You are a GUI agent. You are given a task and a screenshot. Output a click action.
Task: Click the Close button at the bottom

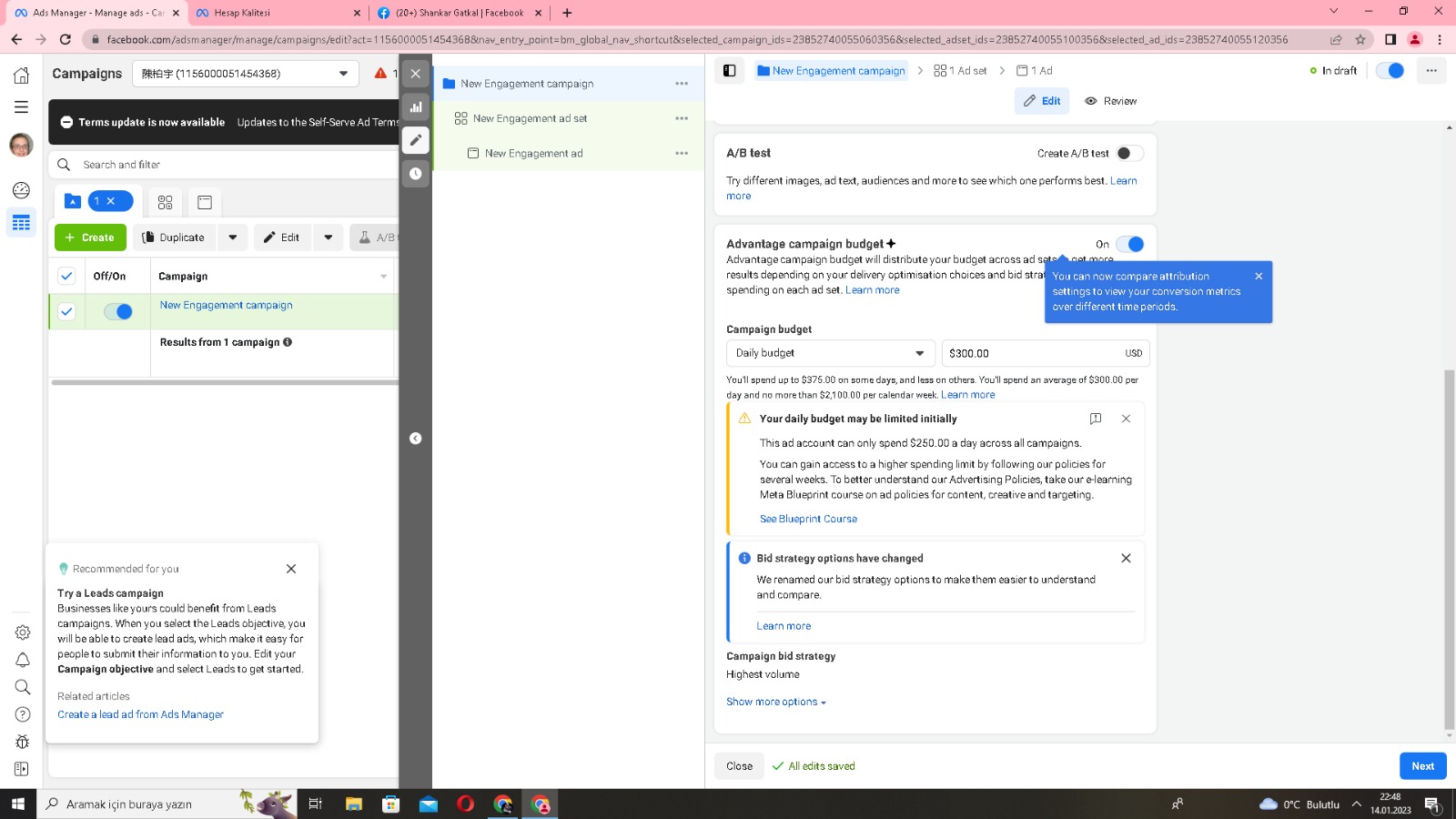point(740,766)
